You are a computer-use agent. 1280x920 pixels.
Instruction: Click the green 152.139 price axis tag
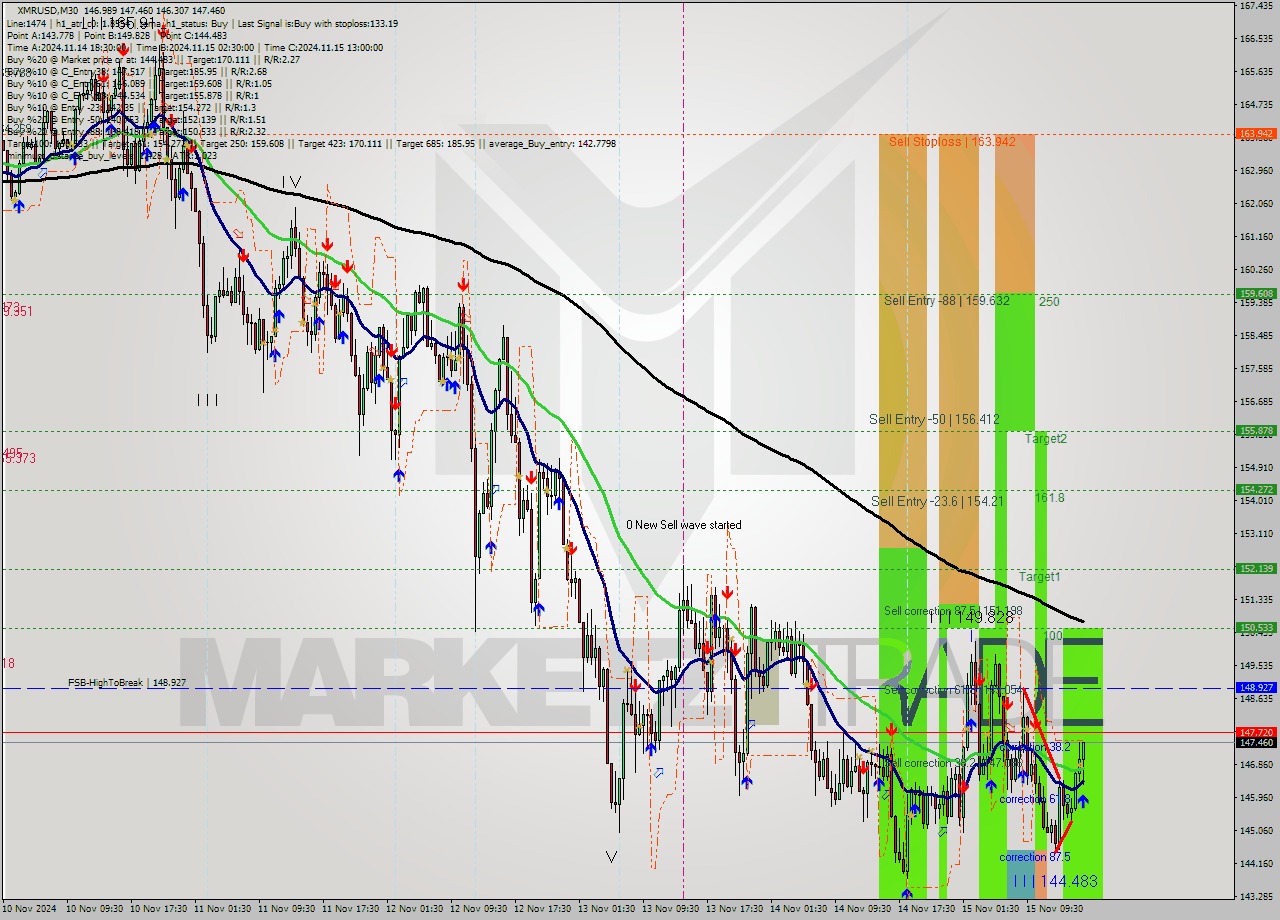coord(1255,569)
